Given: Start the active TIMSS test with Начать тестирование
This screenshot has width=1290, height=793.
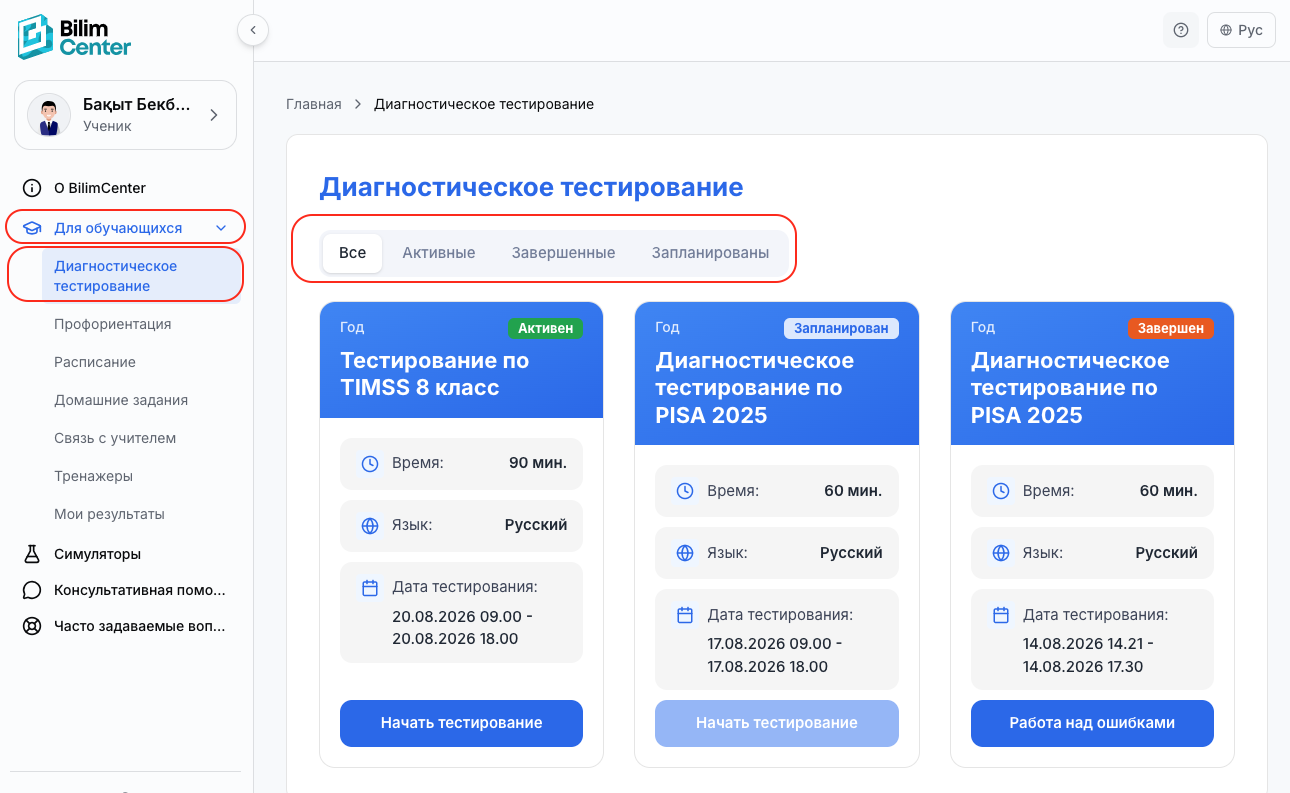Looking at the screenshot, I should tap(461, 723).
